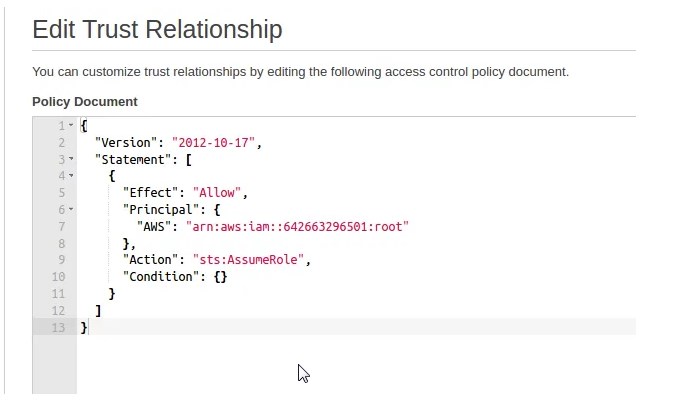Collapse the Principal block at line 6
The image size is (694, 408).
(71, 210)
